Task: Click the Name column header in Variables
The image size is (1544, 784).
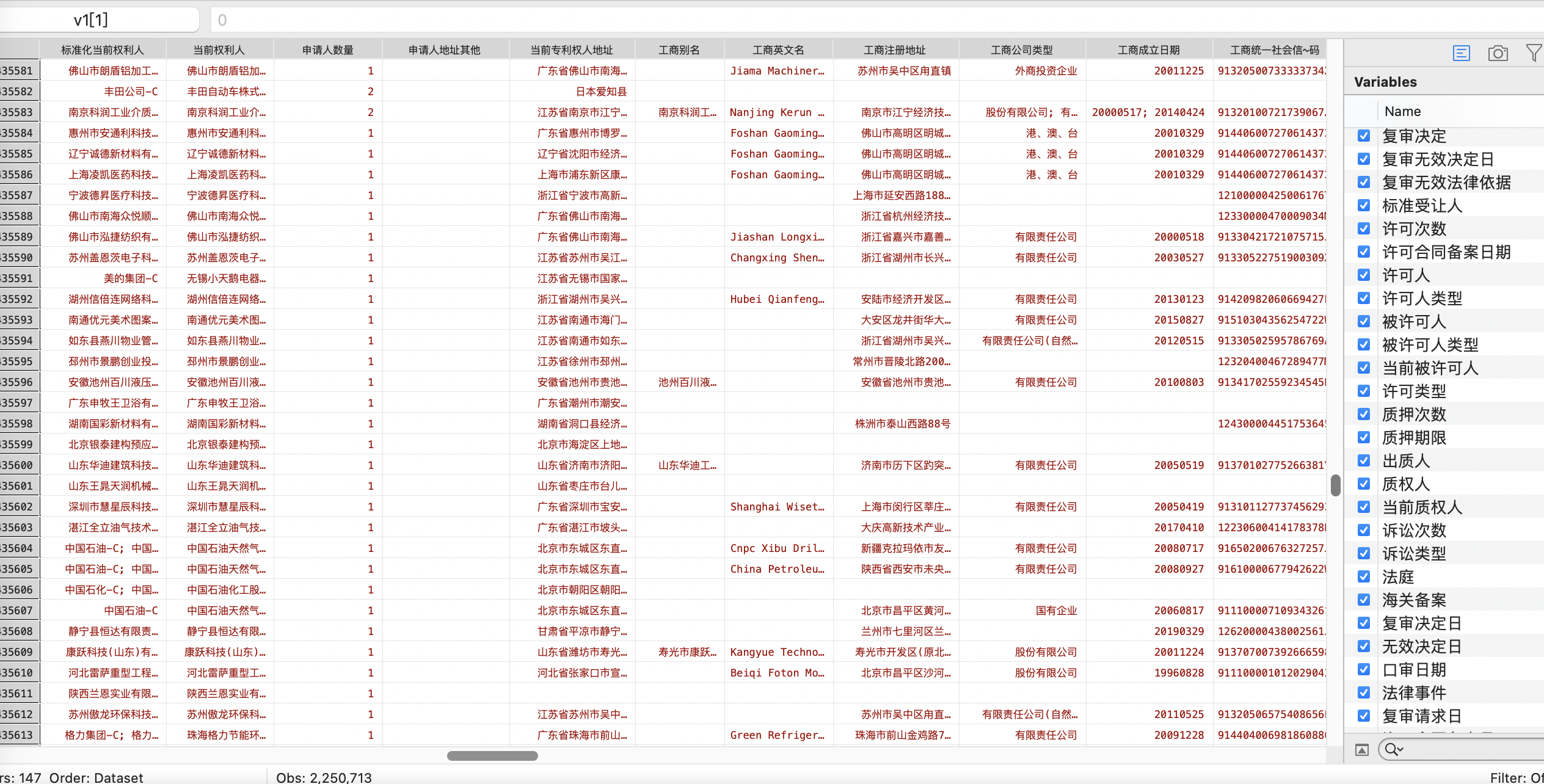Action: click(1403, 112)
